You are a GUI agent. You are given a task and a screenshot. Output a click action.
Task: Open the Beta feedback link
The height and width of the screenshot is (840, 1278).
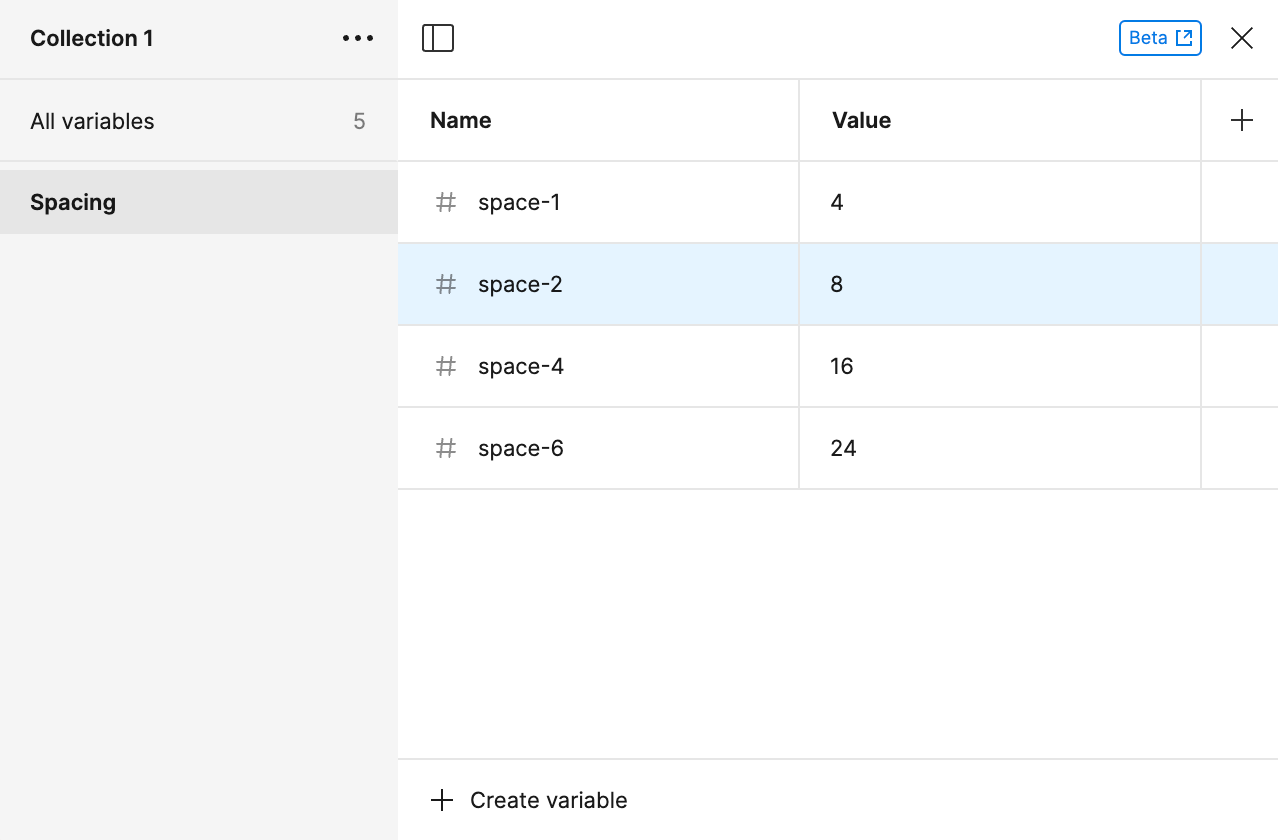tap(1160, 37)
